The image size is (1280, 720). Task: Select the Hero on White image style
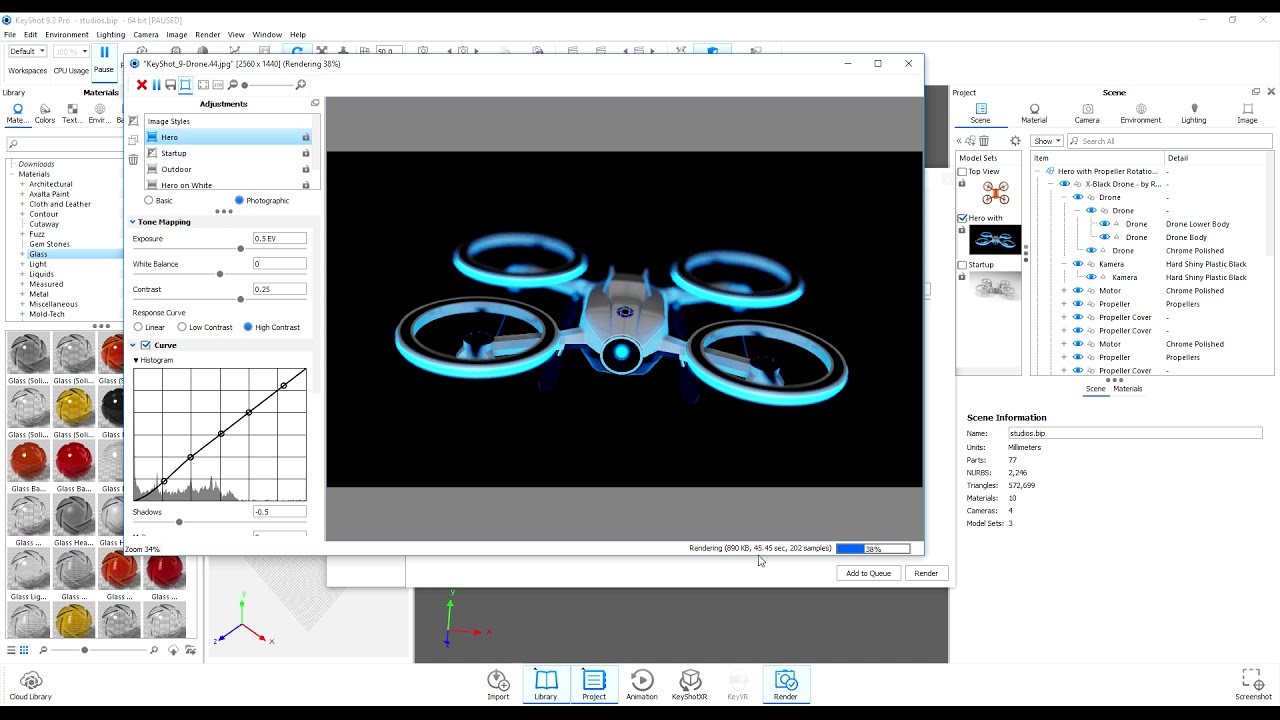(229, 185)
